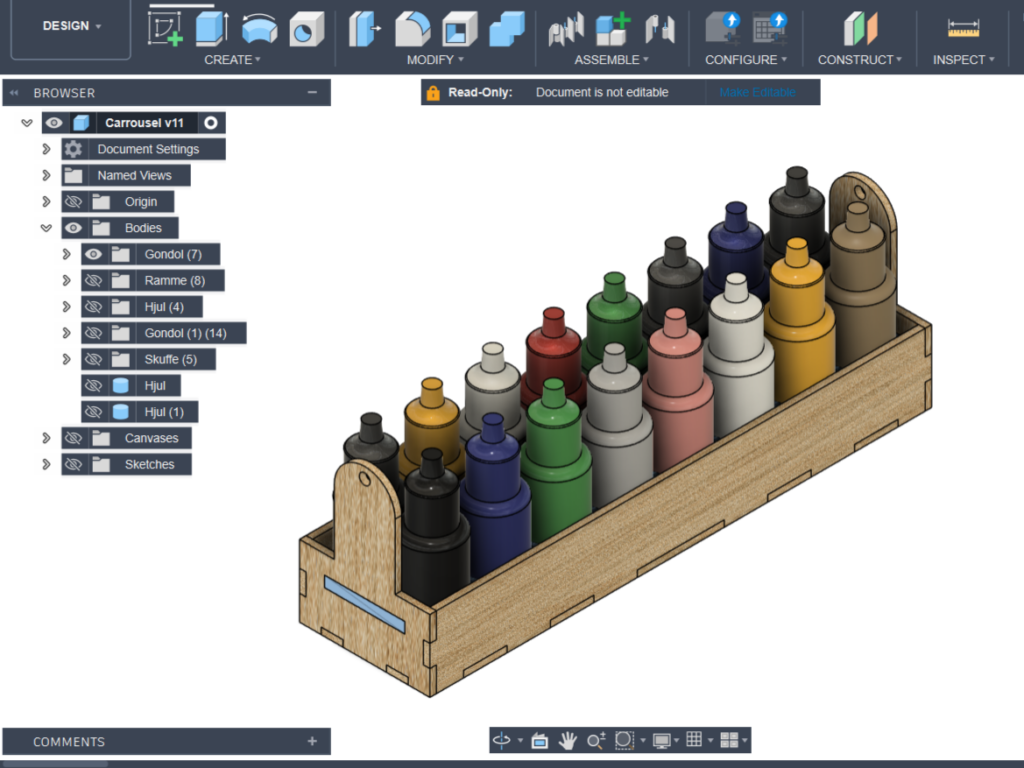Click the New Component icon

(x=612, y=28)
